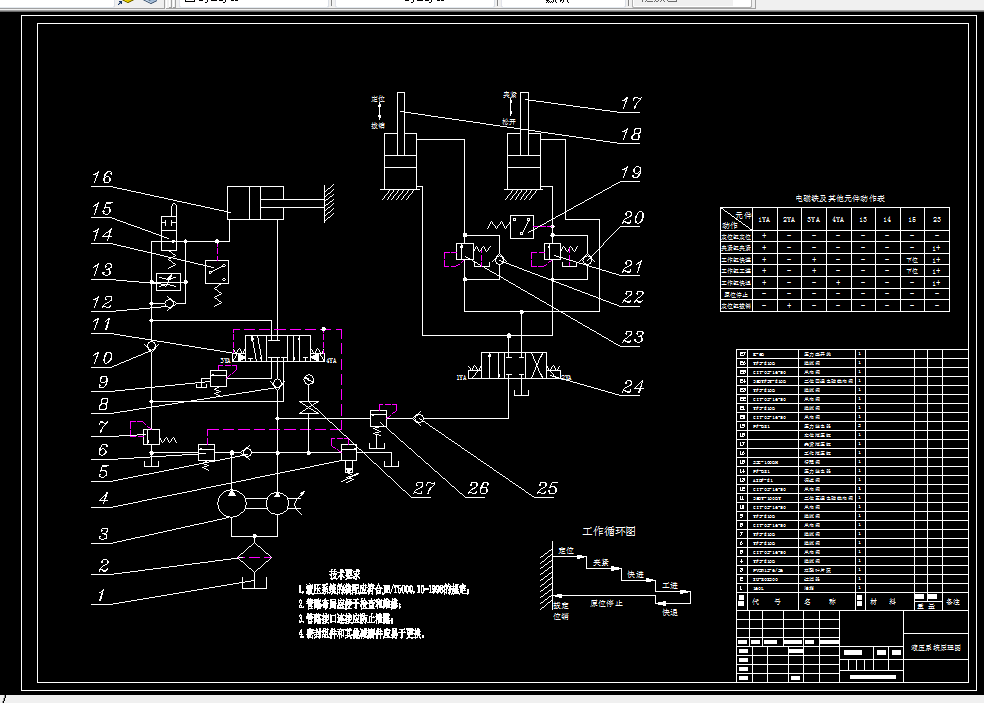The width and height of the screenshot is (984, 703).
Task: Click callout number 25 below the schematic
Action: click(x=546, y=488)
